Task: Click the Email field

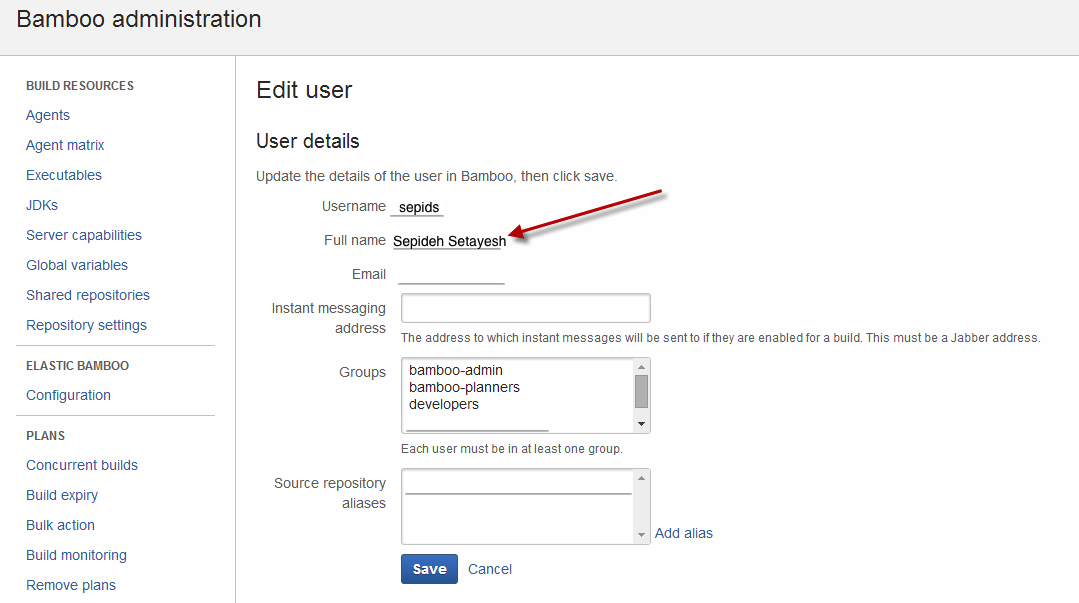Action: click(x=451, y=275)
